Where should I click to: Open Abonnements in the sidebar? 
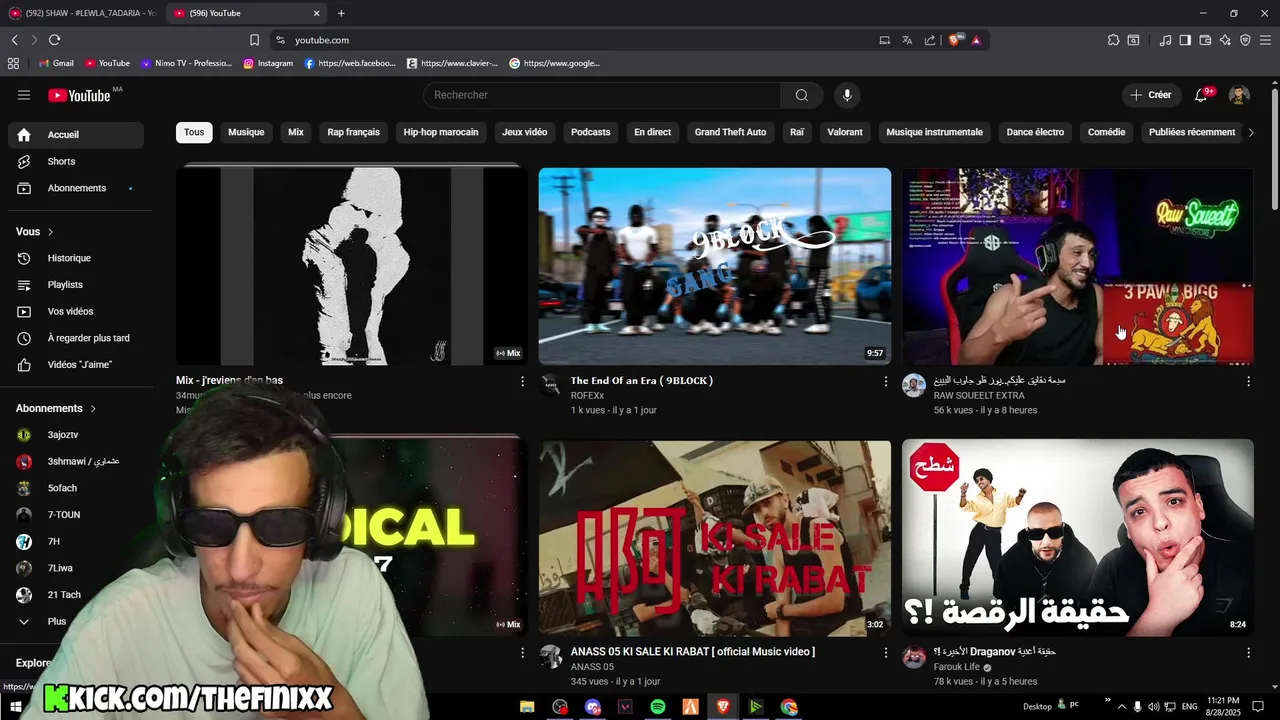point(76,188)
